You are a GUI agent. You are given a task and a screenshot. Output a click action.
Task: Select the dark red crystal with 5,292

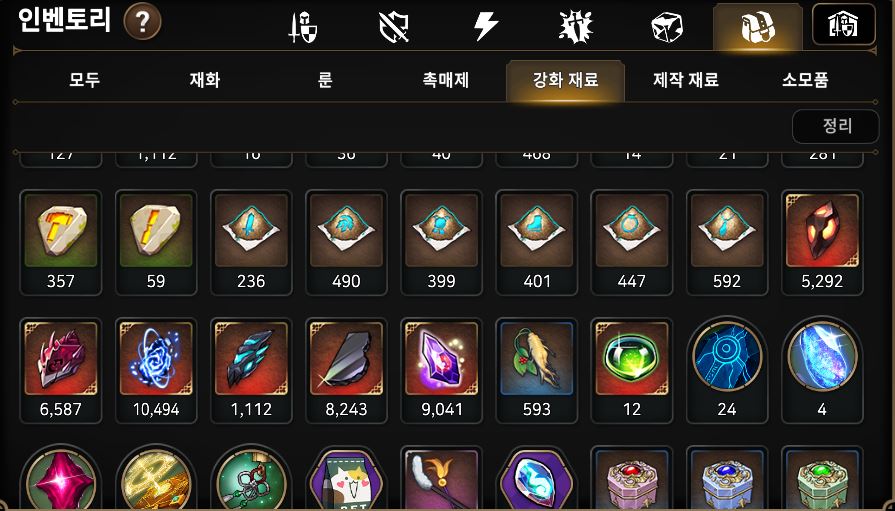coord(822,242)
